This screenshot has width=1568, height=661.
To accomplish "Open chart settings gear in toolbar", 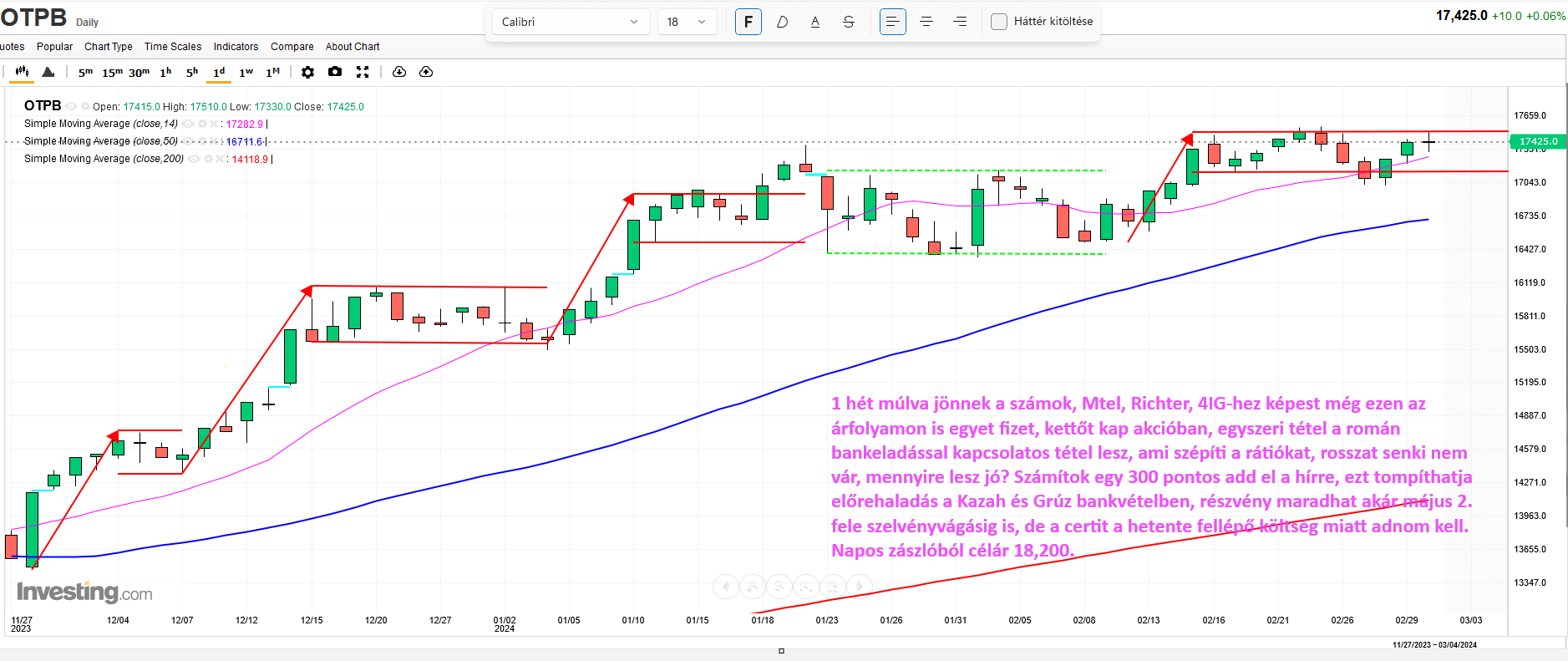I will click(307, 72).
